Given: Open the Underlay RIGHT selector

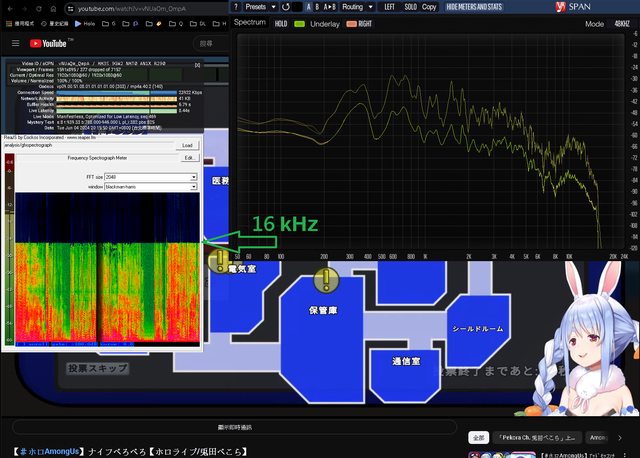Looking at the screenshot, I should [x=365, y=24].
